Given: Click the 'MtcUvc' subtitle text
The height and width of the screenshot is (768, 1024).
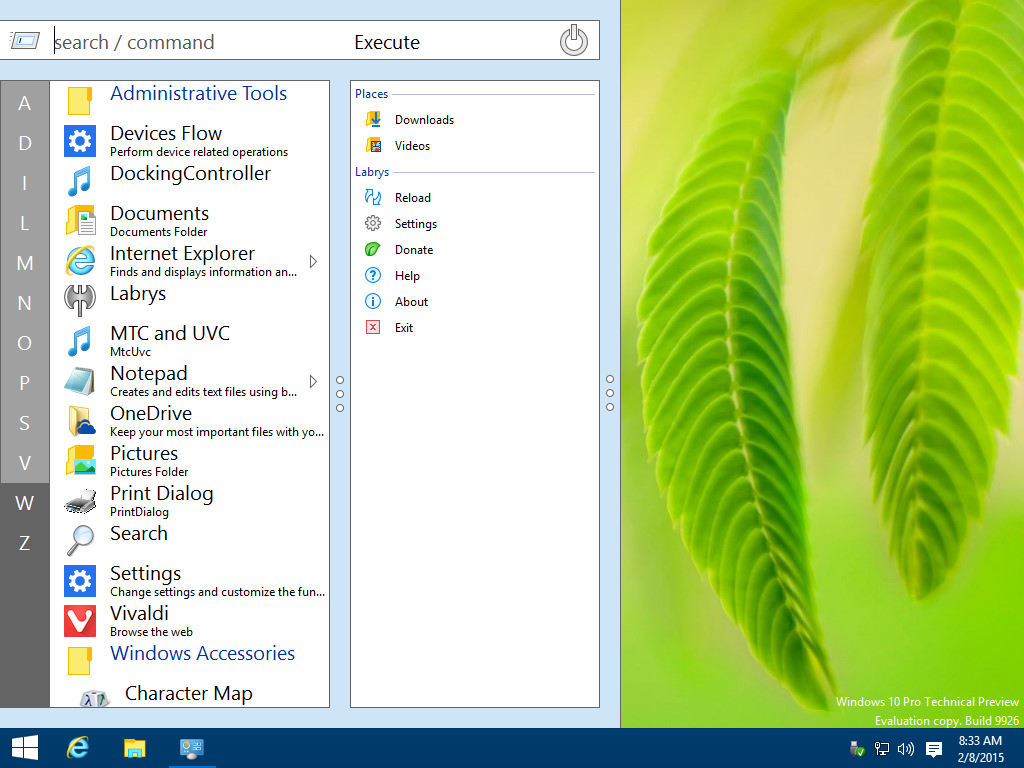Looking at the screenshot, I should pyautogui.click(x=130, y=351).
